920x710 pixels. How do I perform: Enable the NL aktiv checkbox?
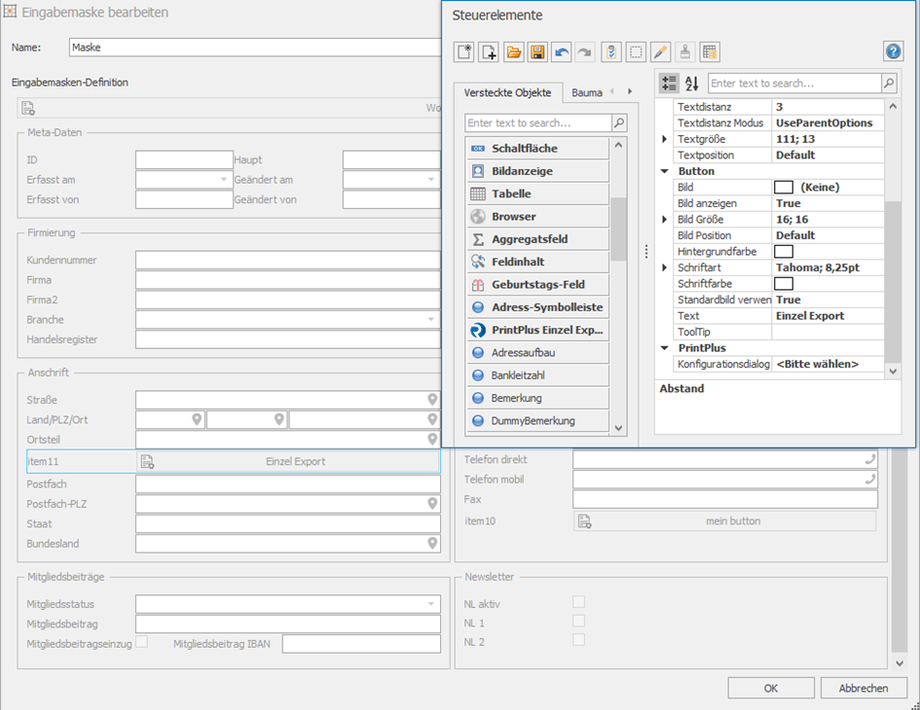pos(578,602)
